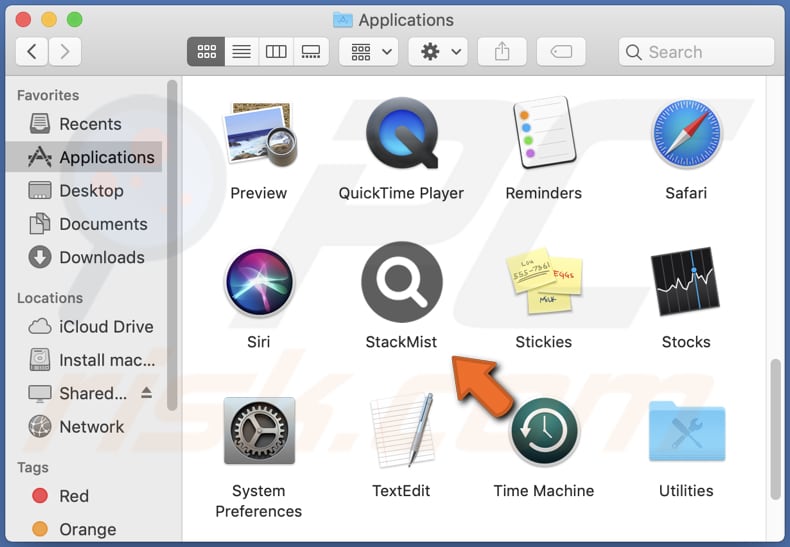Select the Safari name label
Viewport: 790px width, 547px height.
(x=686, y=193)
